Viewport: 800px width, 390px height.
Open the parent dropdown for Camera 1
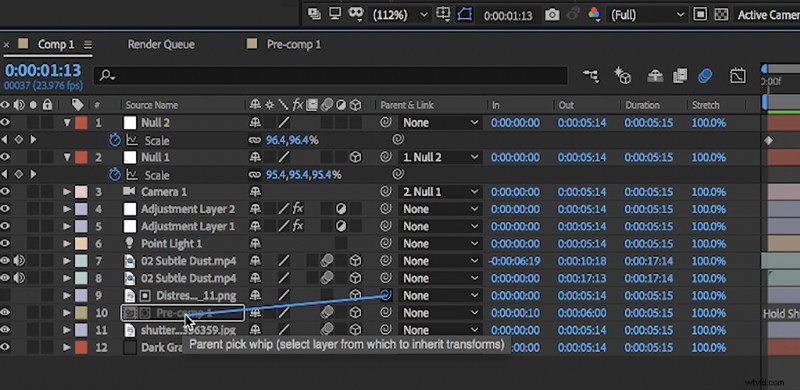tap(440, 192)
